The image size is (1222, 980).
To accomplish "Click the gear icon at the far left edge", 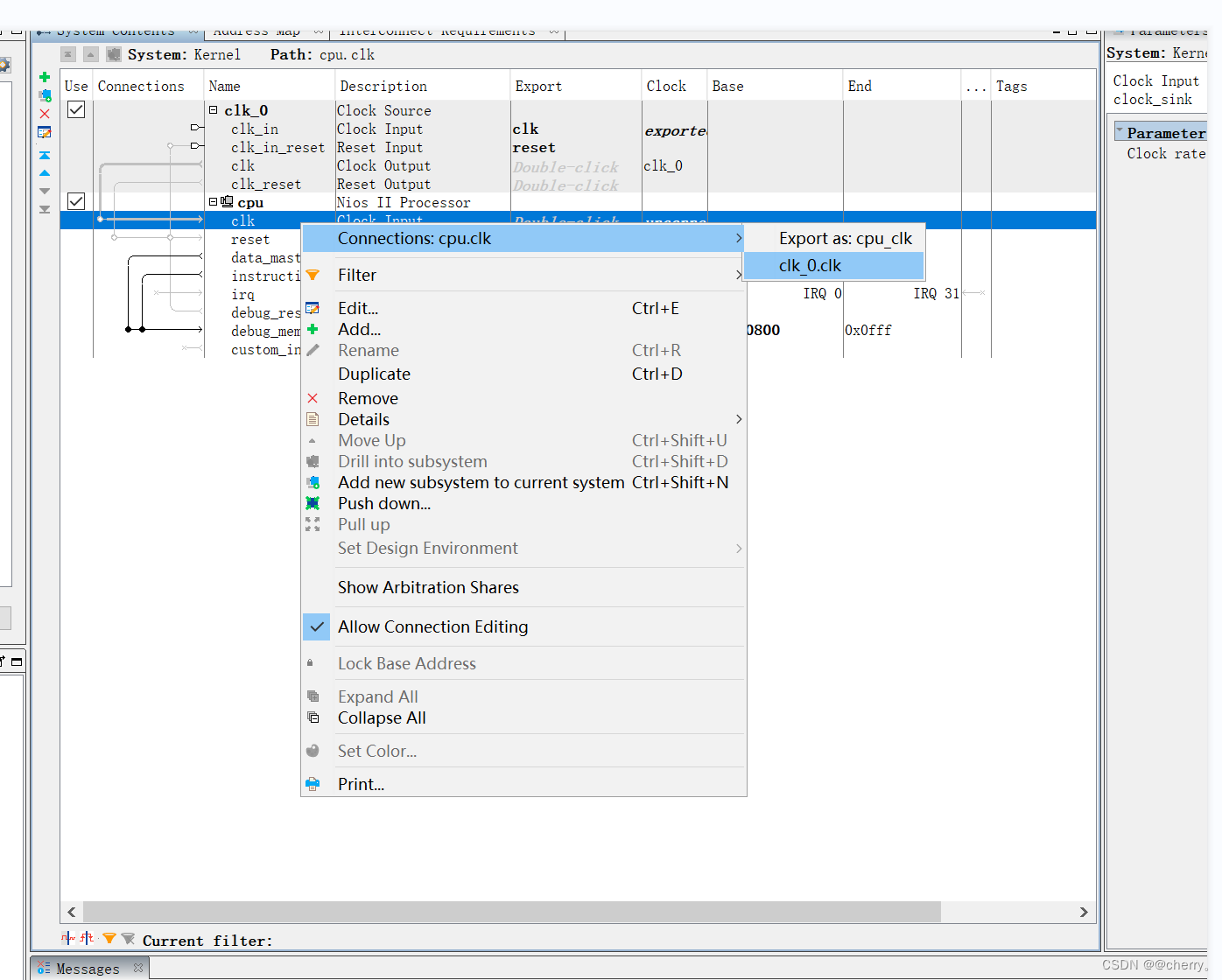I will point(4,66).
